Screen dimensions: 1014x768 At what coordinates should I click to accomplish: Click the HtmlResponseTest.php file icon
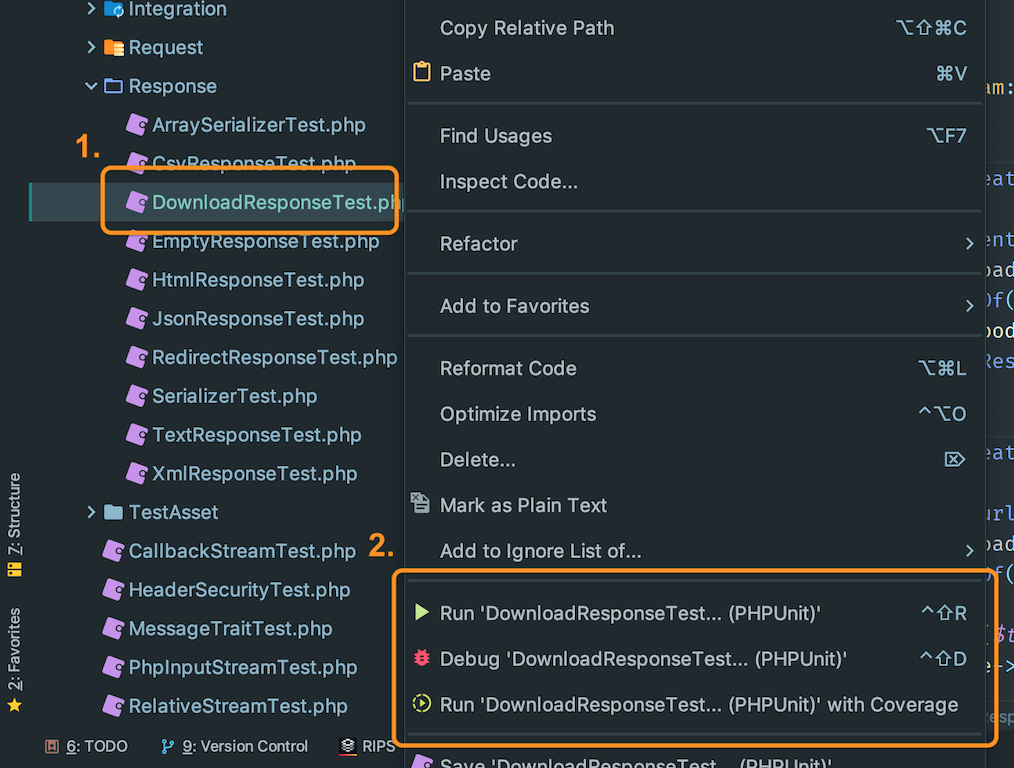pos(136,279)
